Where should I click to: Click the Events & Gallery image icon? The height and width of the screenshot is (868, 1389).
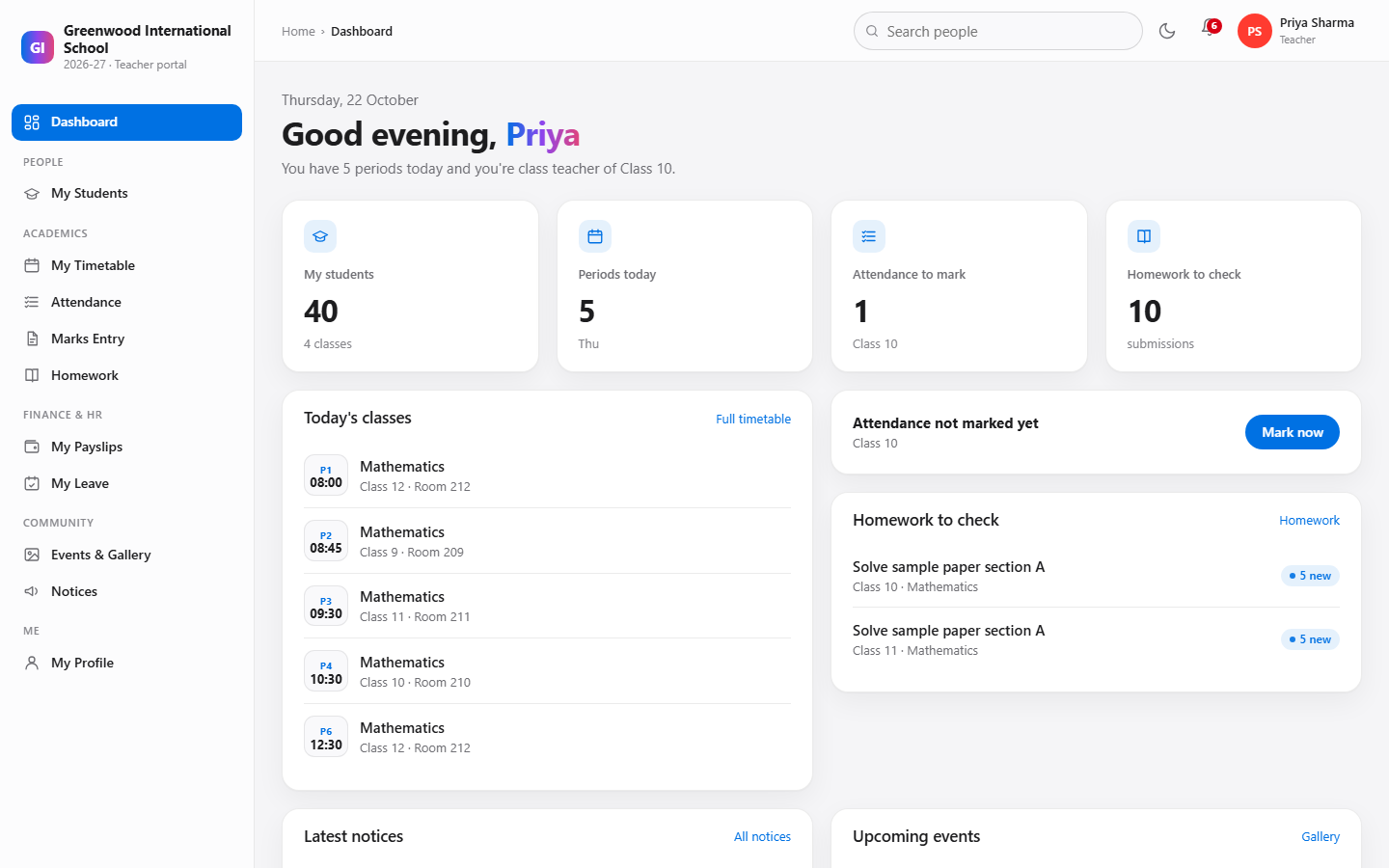click(32, 555)
